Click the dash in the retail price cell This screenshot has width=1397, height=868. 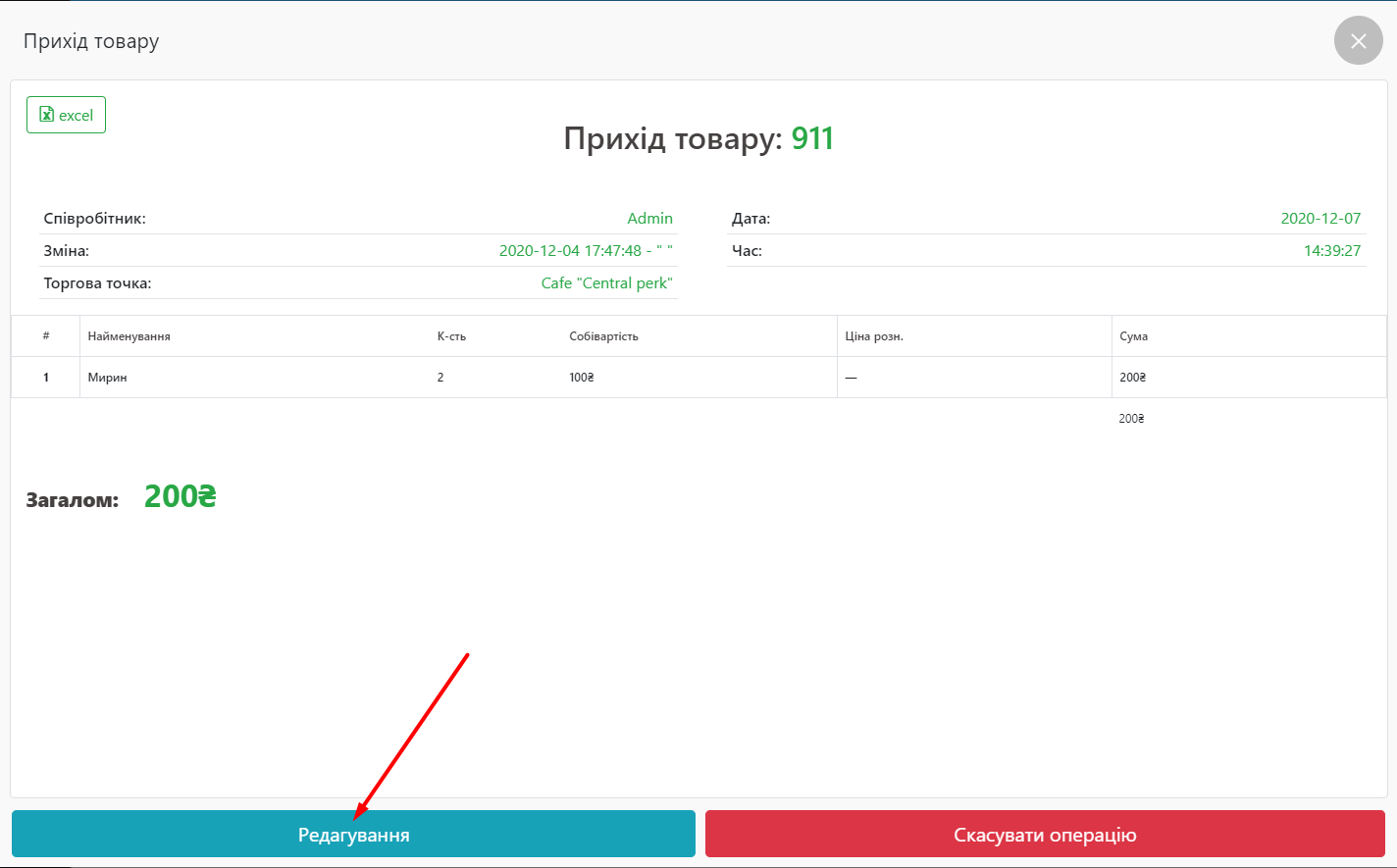pos(851,378)
